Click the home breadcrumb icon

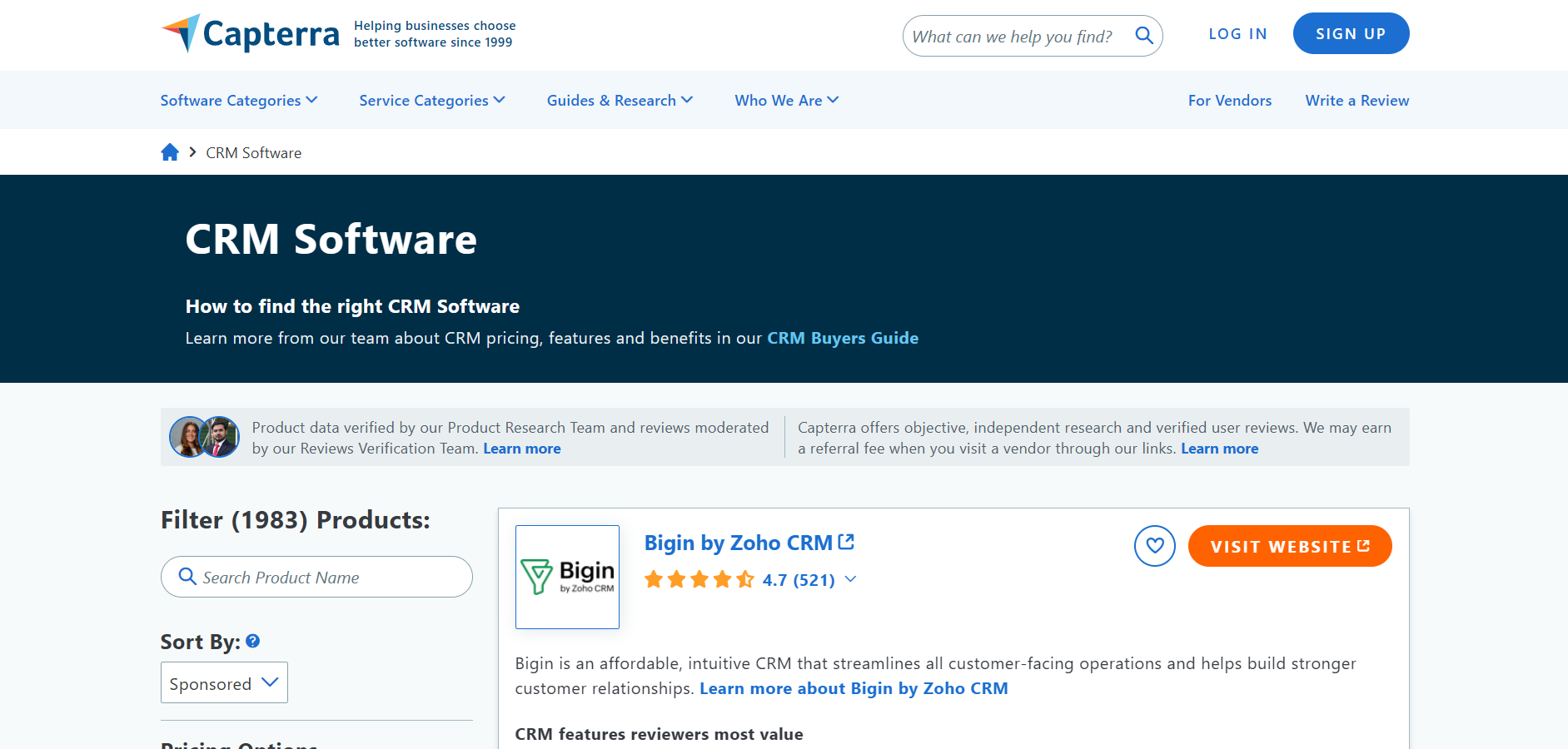(x=170, y=152)
